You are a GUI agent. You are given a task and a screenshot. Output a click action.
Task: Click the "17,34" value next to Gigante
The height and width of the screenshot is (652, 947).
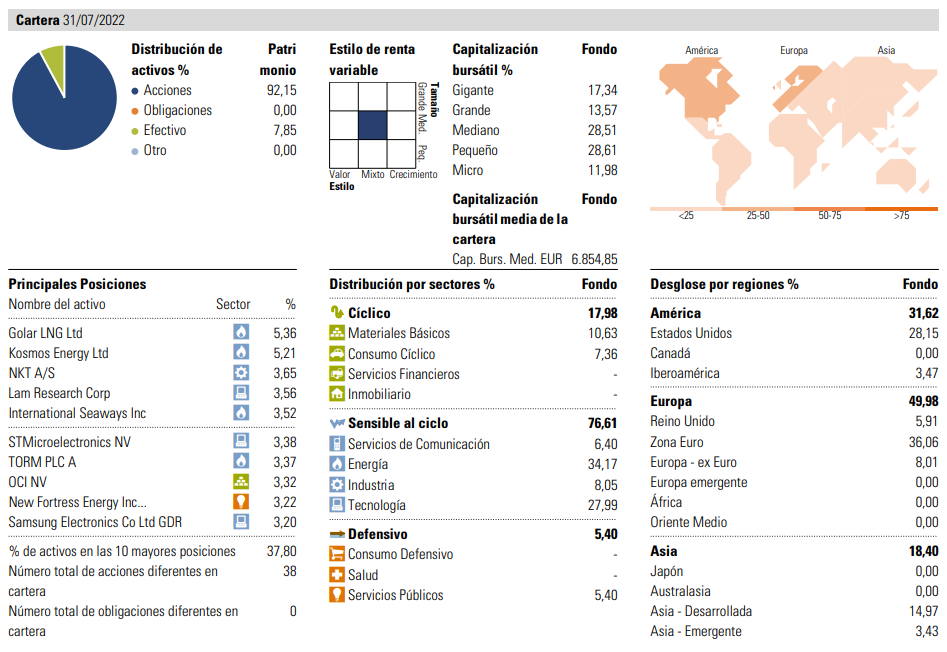603,90
